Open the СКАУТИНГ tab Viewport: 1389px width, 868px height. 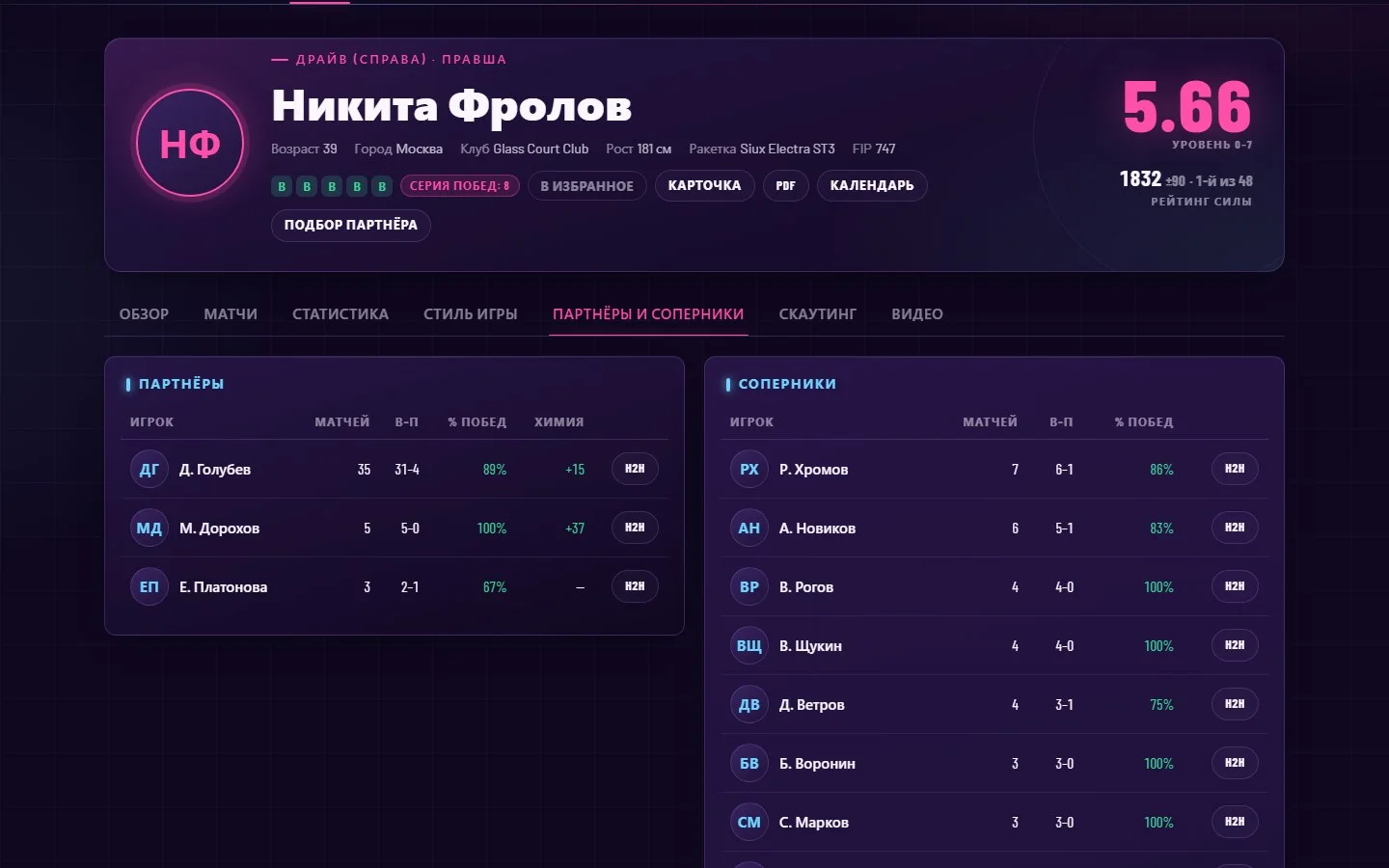818,314
